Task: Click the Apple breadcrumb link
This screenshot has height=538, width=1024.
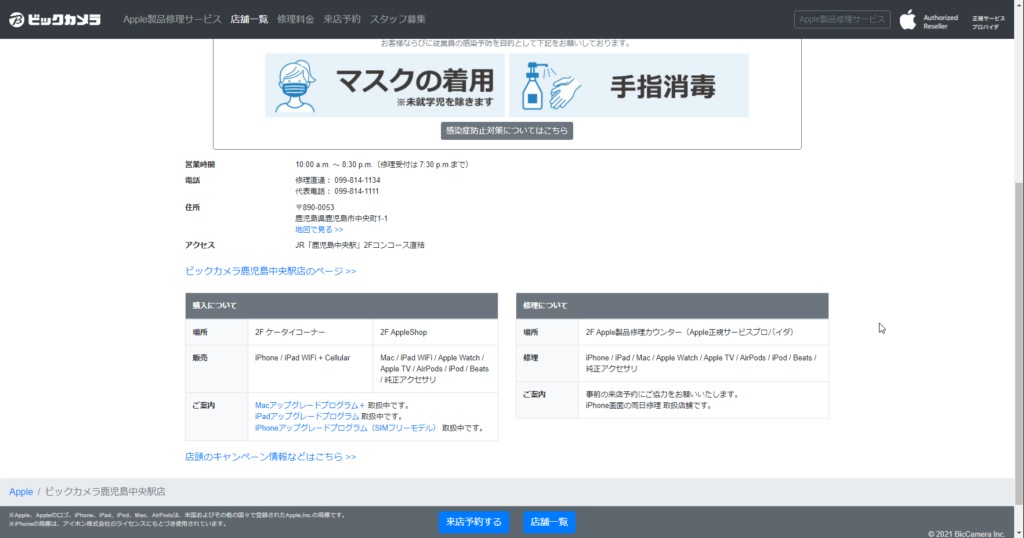Action: [x=21, y=492]
